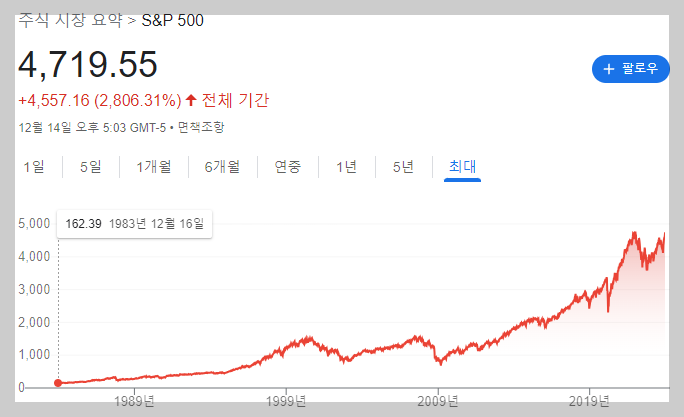Click the 1989년 axis label
The height and width of the screenshot is (417, 684).
(134, 401)
